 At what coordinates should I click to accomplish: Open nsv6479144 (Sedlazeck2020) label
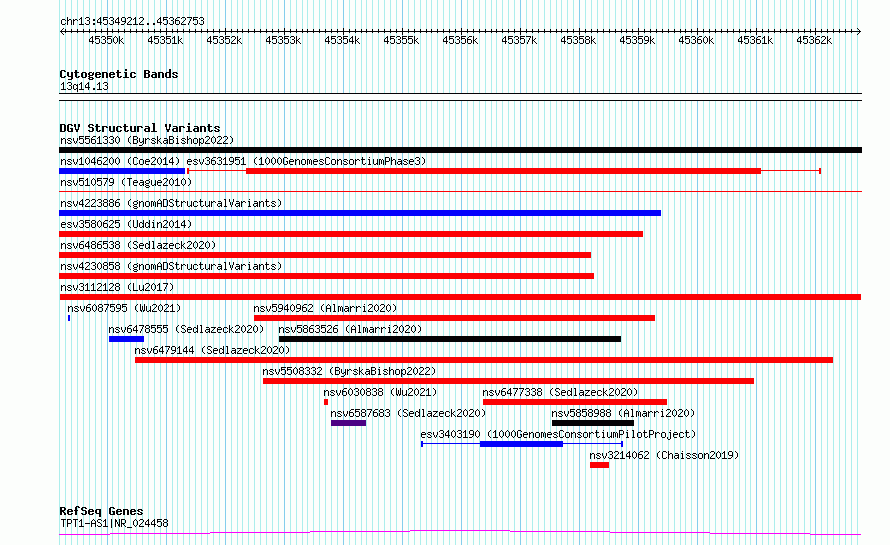point(212,350)
